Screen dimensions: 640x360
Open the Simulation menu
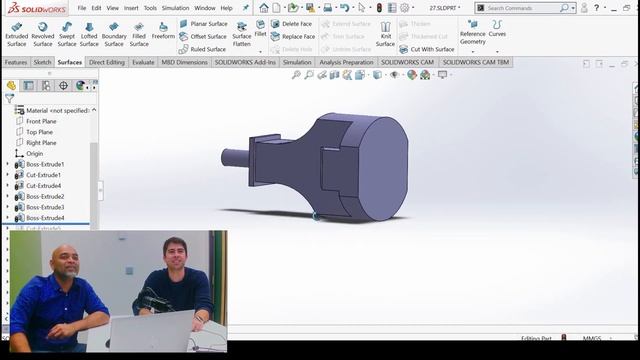pos(176,8)
